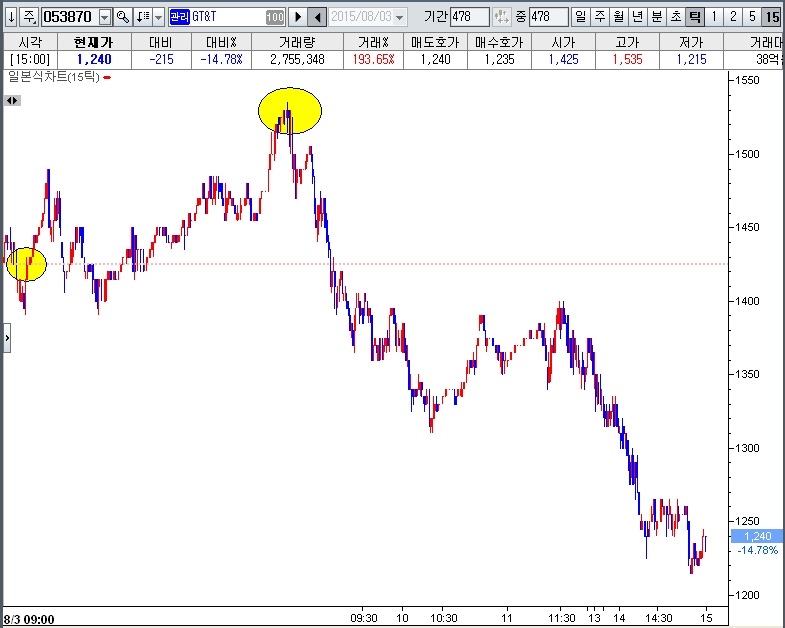This screenshot has width=785, height=628.
Task: Select the 분 minute period tab
Action: tap(656, 17)
